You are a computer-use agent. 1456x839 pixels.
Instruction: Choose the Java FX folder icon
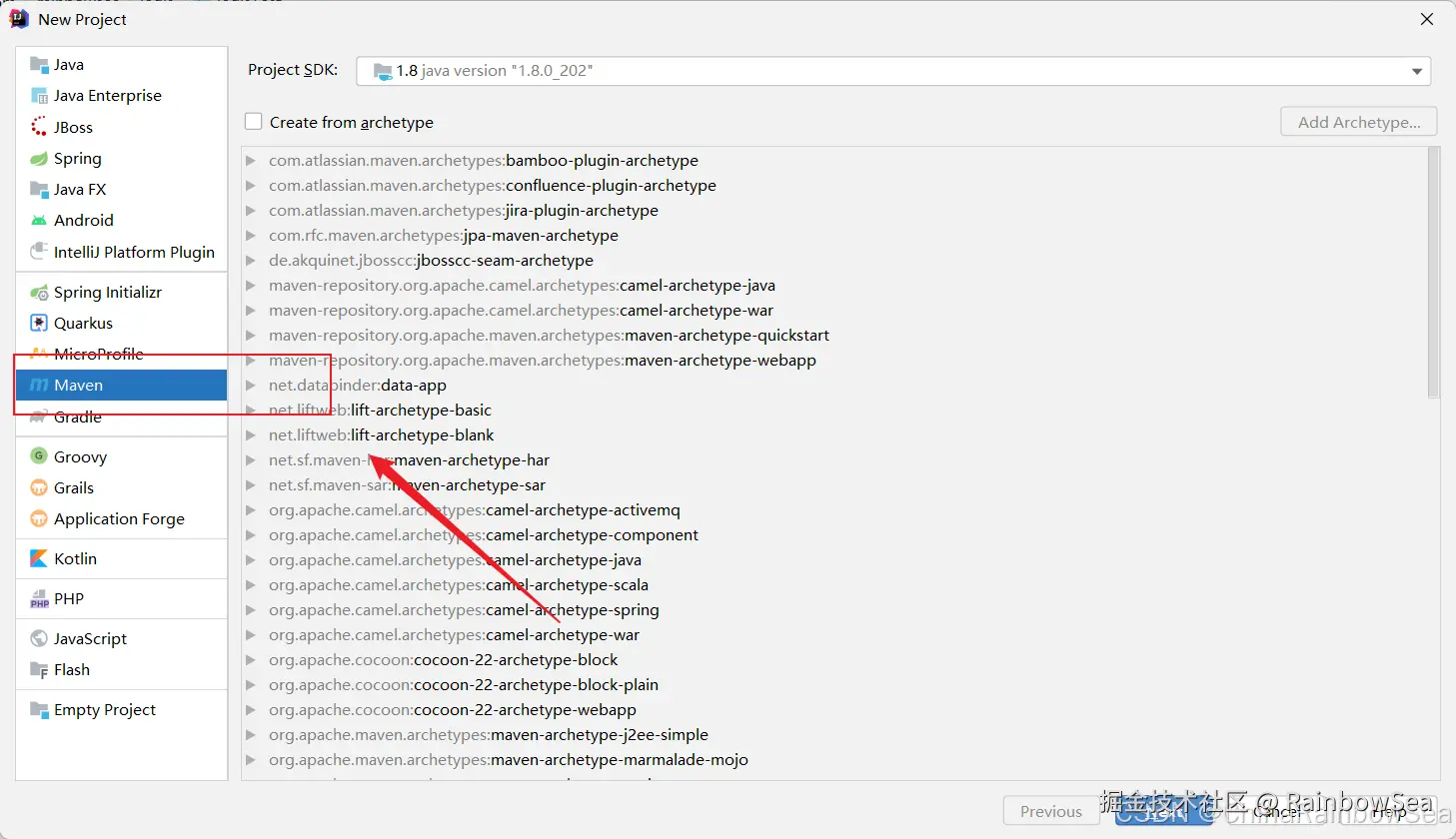click(39, 190)
